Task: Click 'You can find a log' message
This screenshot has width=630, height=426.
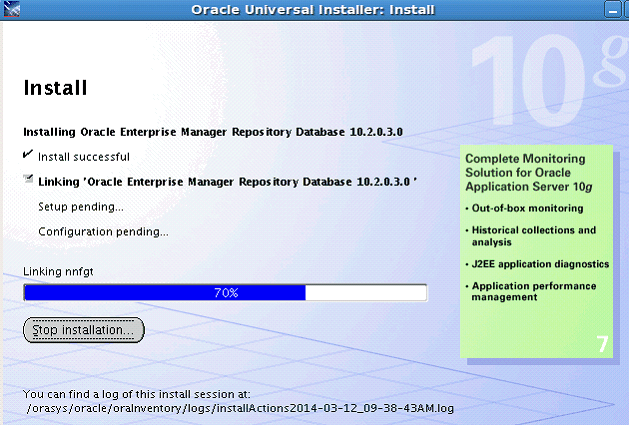Action: pyautogui.click(x=137, y=394)
